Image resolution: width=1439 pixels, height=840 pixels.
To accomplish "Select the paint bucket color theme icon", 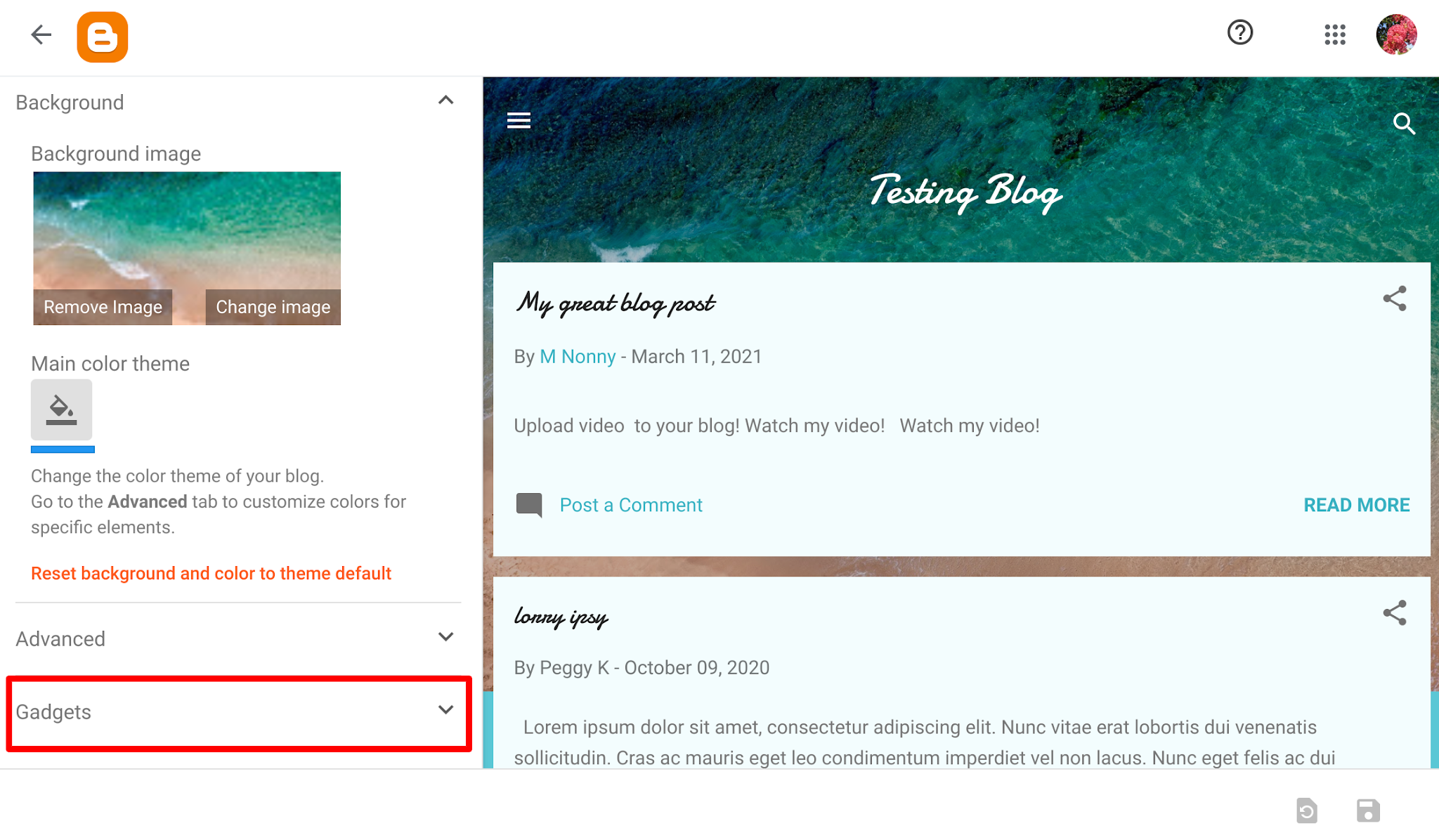I will [x=62, y=409].
